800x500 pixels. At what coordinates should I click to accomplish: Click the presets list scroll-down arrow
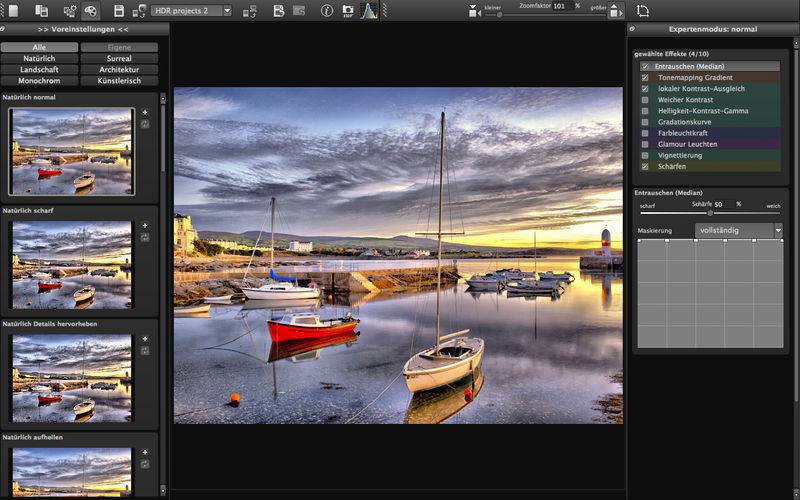(x=163, y=491)
